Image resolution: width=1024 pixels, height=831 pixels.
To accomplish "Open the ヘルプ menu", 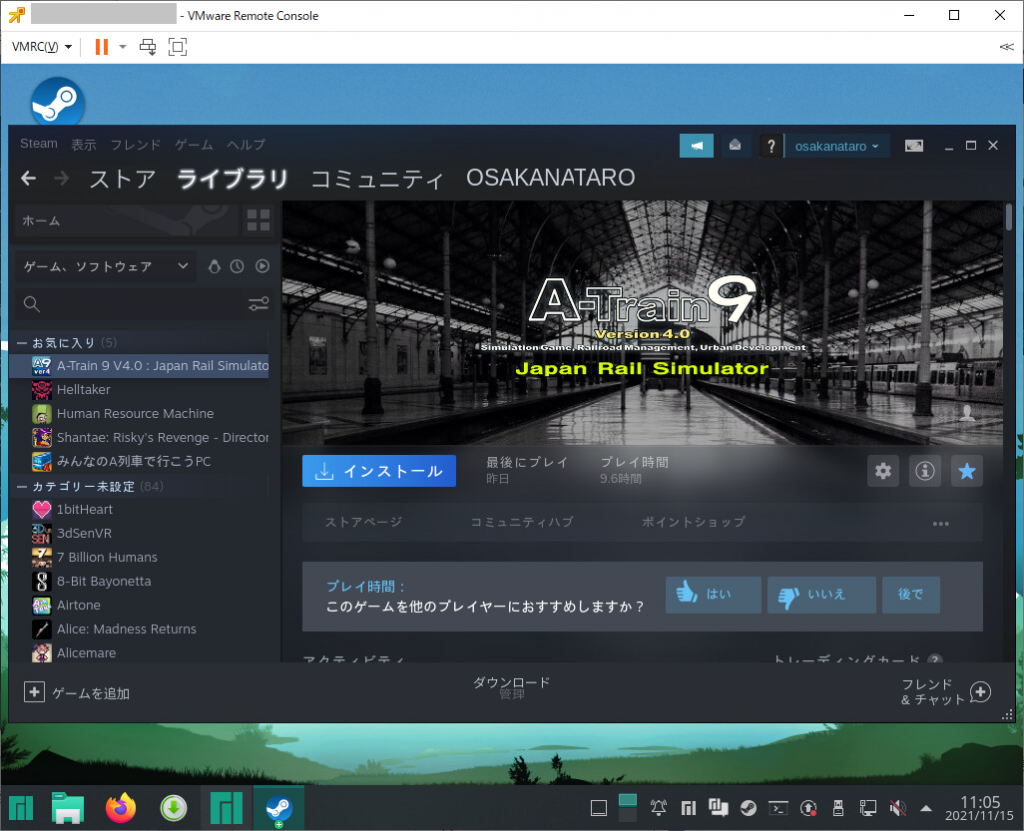I will pyautogui.click(x=246, y=144).
